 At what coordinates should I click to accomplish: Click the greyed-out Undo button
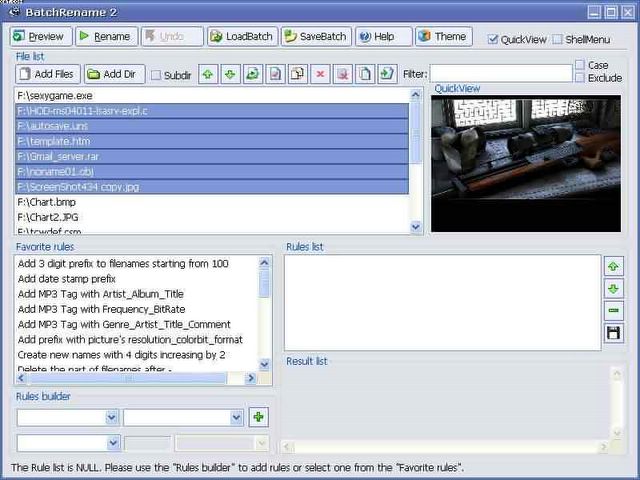[x=172, y=37]
